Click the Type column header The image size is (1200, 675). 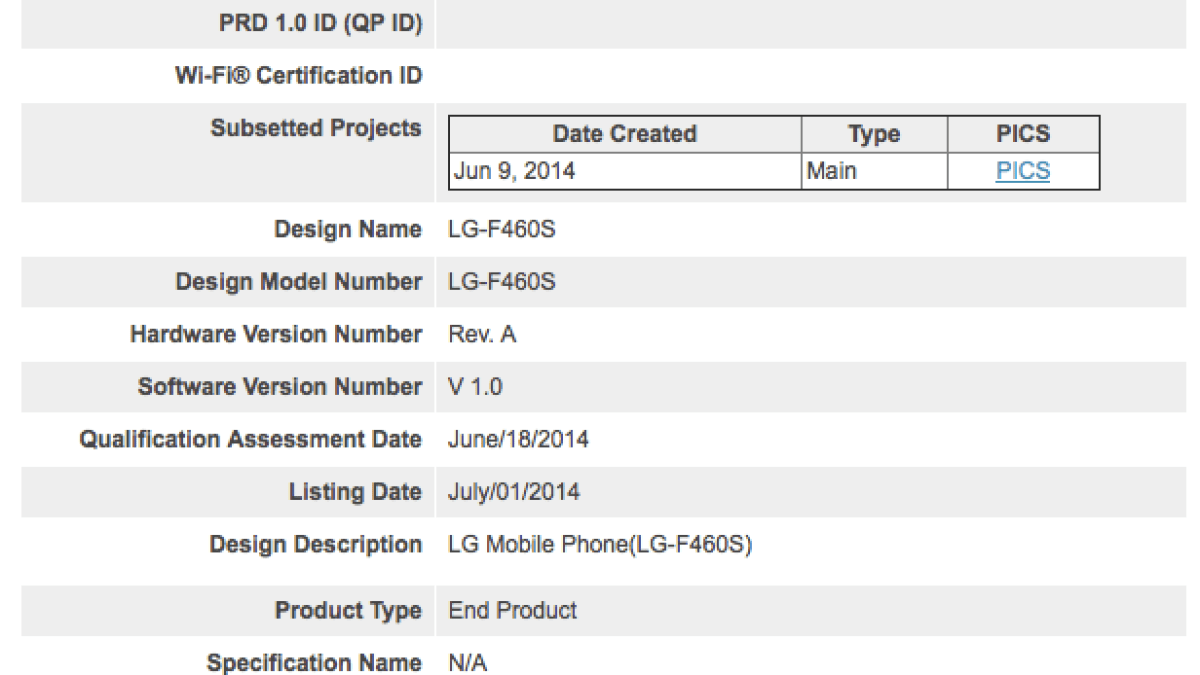point(873,134)
